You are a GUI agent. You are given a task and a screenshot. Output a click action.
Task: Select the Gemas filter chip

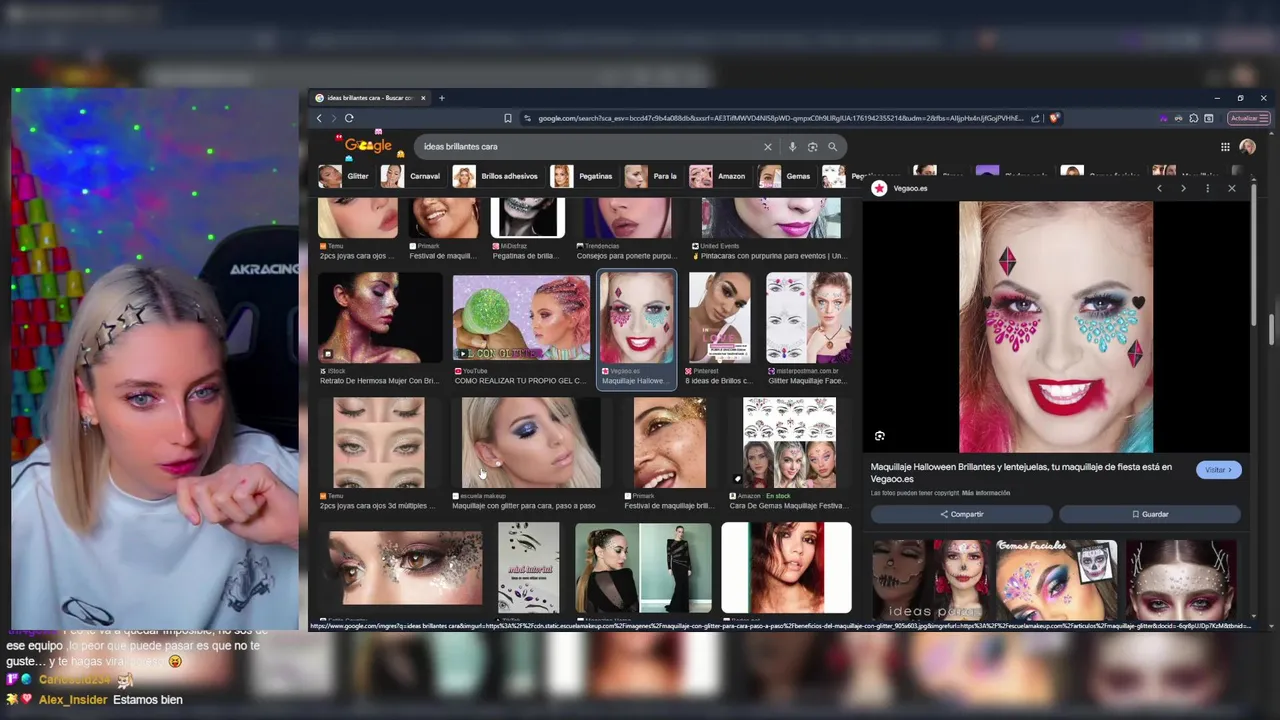pyautogui.click(x=785, y=176)
